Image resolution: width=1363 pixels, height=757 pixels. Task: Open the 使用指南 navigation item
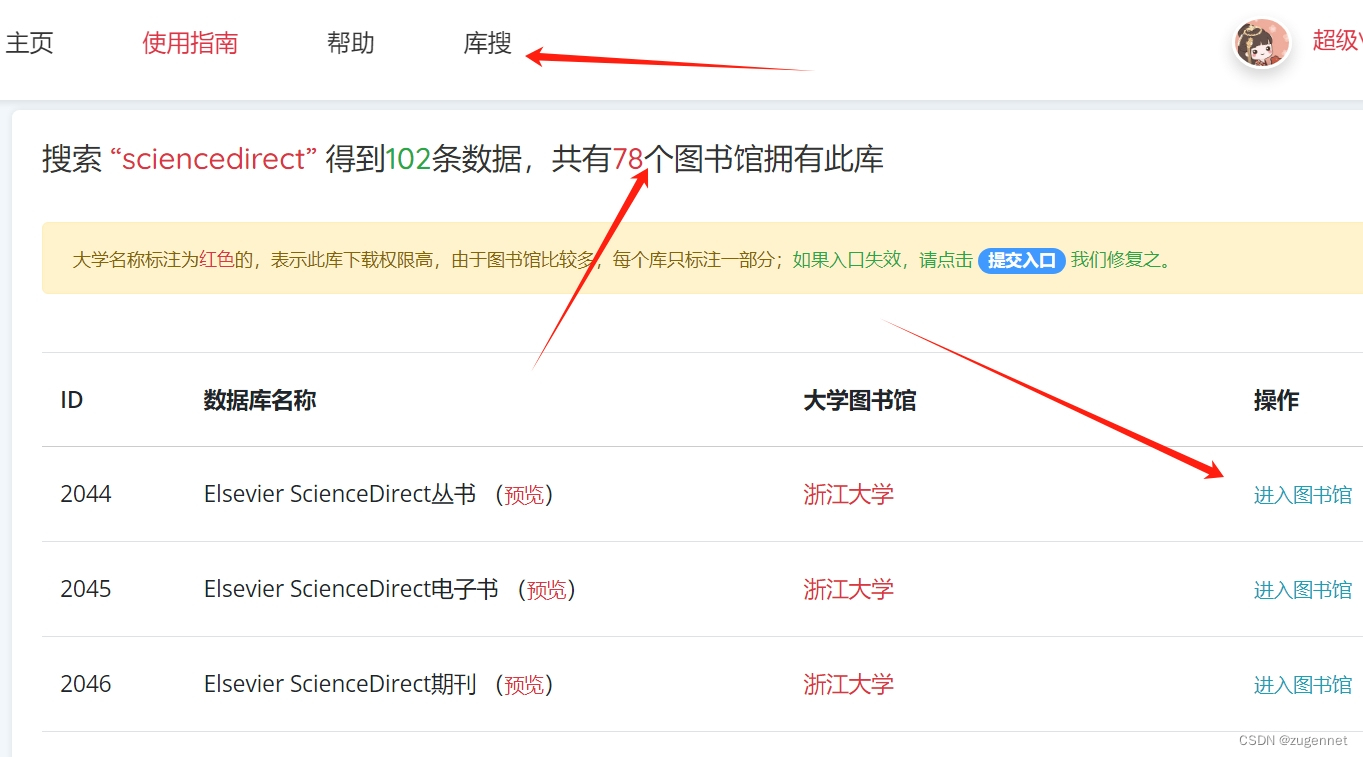pos(190,43)
